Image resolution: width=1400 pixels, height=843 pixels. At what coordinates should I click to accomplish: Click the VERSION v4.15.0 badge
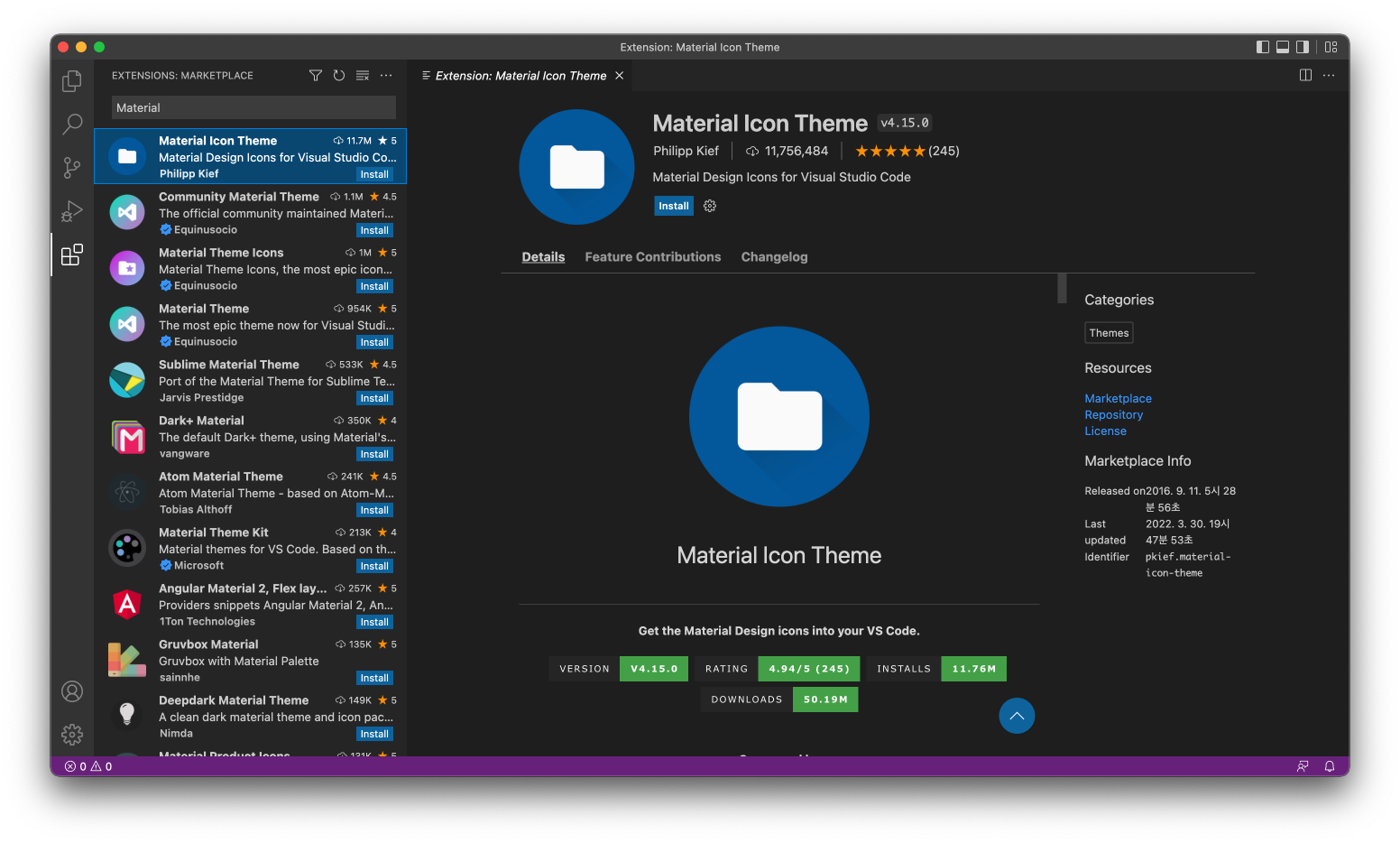point(618,669)
